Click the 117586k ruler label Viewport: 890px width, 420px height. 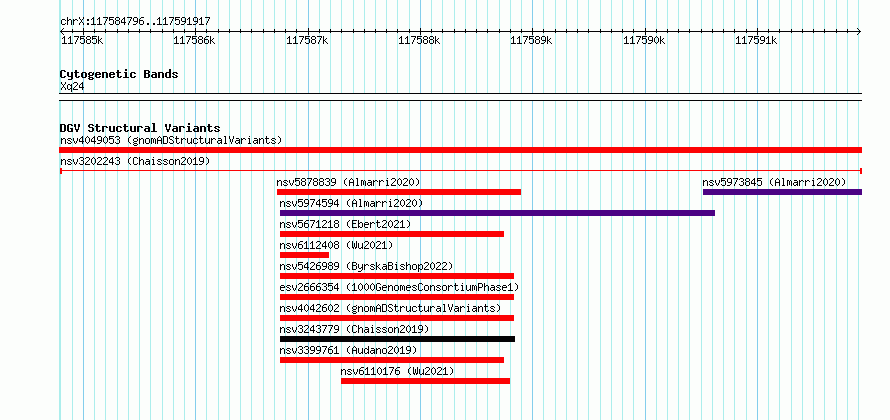point(195,40)
